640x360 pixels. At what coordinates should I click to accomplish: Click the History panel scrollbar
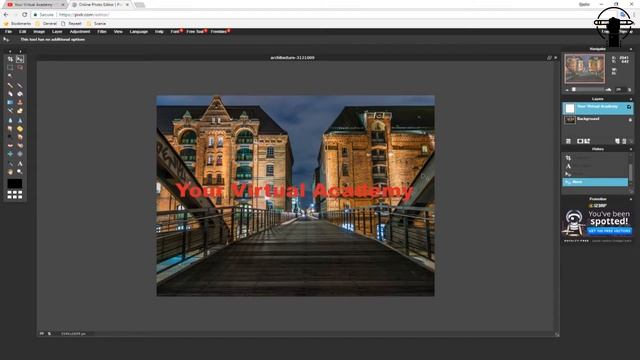point(631,171)
